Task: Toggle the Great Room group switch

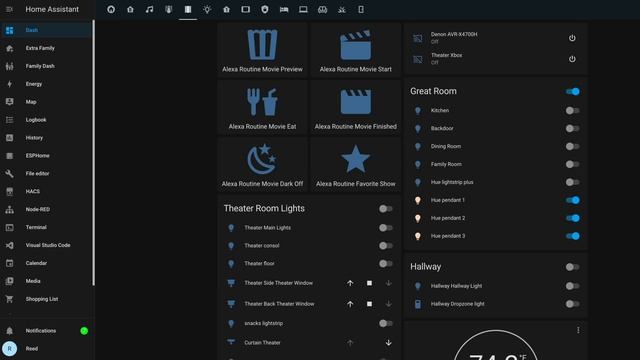Action: tap(573, 91)
